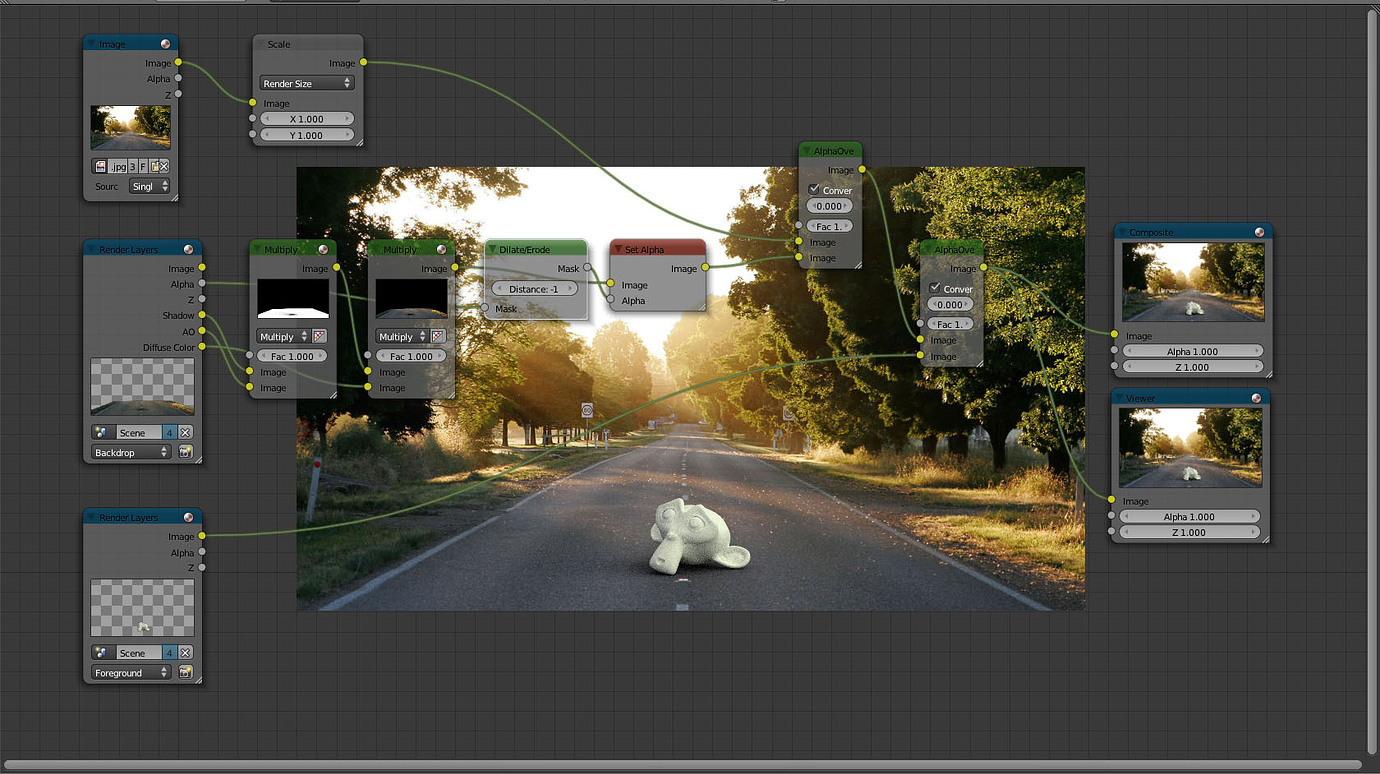This screenshot has height=774, width=1380.
Task: Adjust Alpha 1.000 on Viewer node
Action: [x=1190, y=517]
